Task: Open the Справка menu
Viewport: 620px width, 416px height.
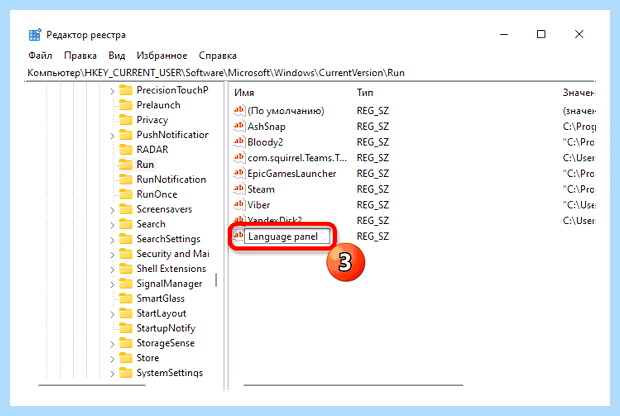Action: coord(217,55)
